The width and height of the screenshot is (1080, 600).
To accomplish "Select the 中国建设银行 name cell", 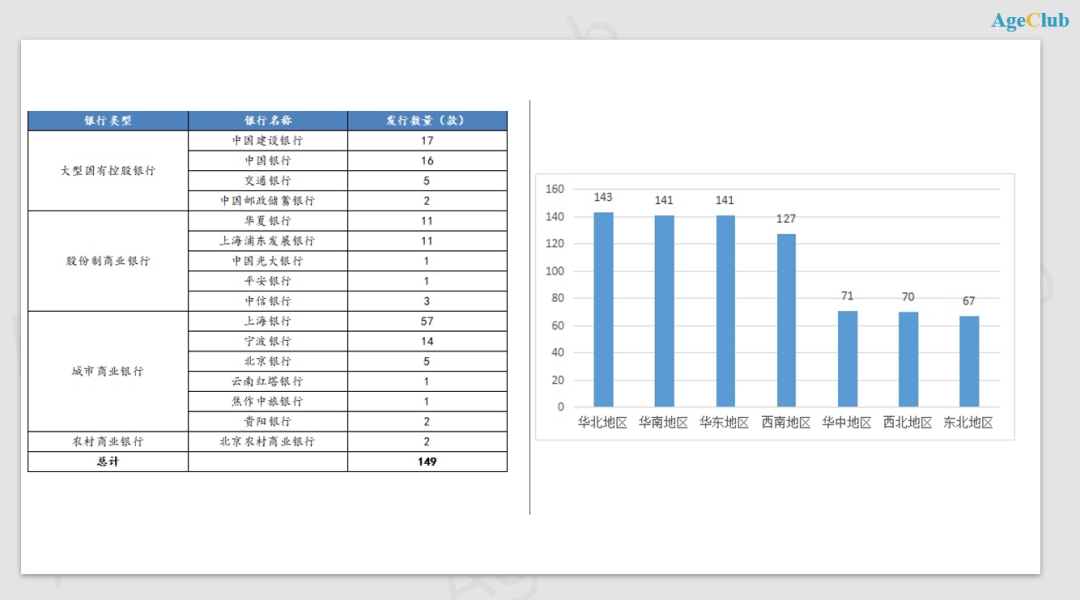I will pyautogui.click(x=268, y=141).
